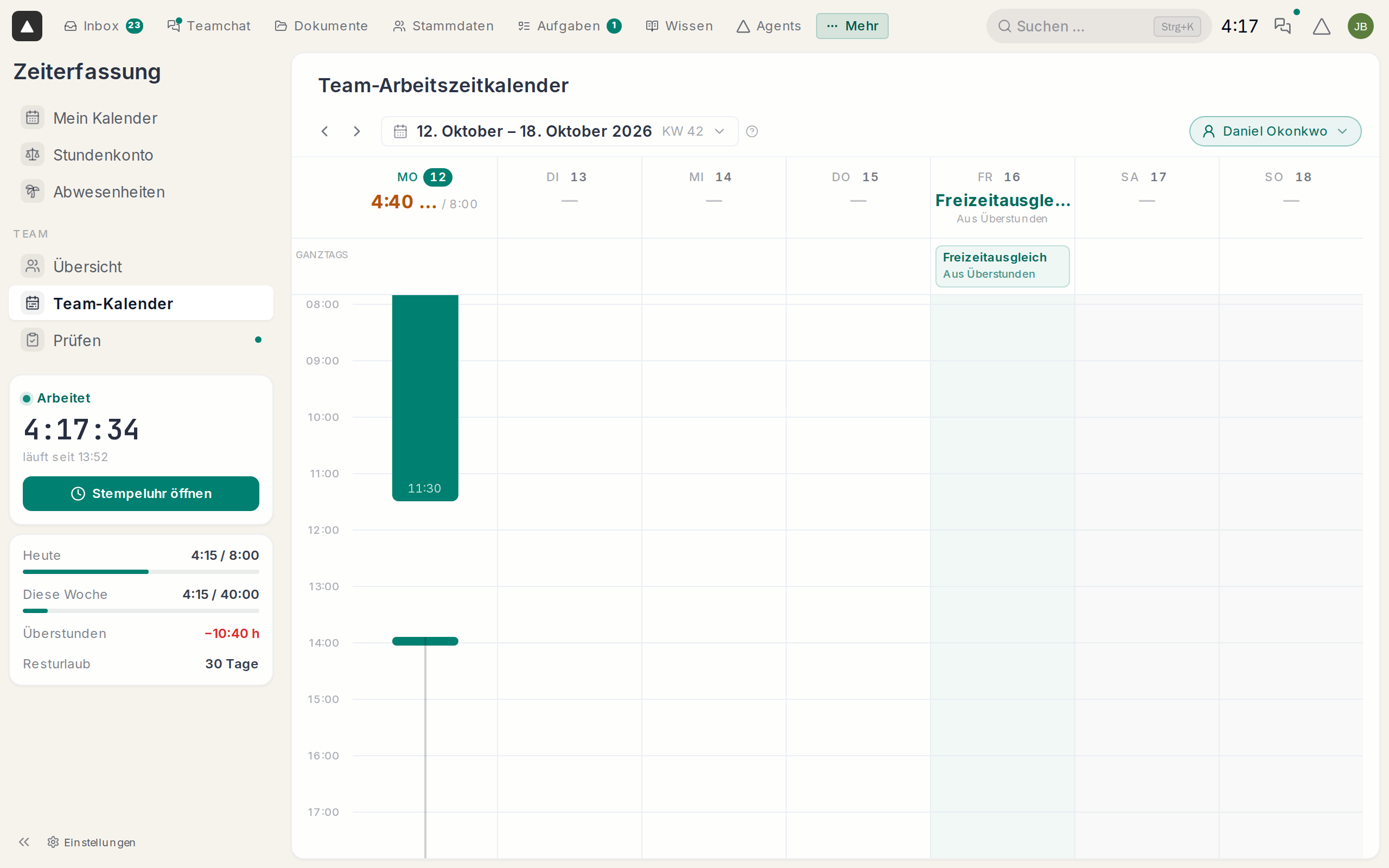Viewport: 1389px width, 868px height.
Task: Open the JB user avatar
Action: (x=1360, y=26)
